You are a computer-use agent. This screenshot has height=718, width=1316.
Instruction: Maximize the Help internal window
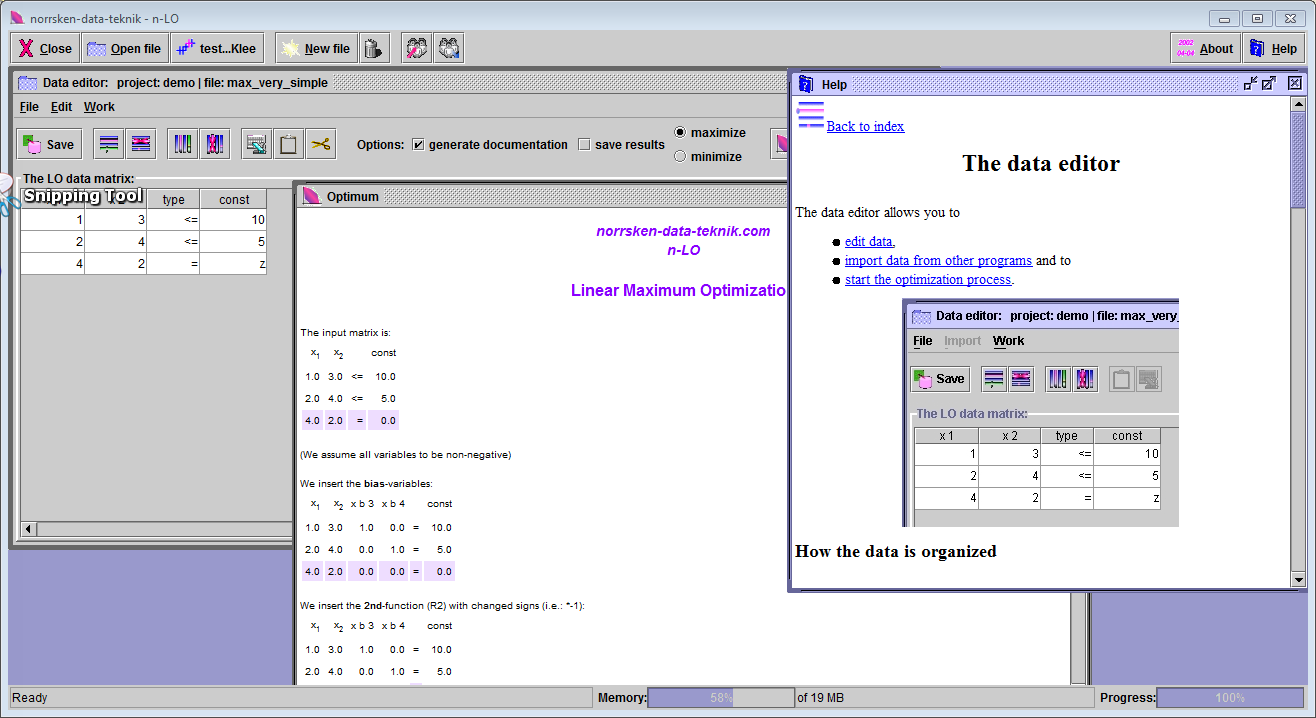pyautogui.click(x=1268, y=84)
